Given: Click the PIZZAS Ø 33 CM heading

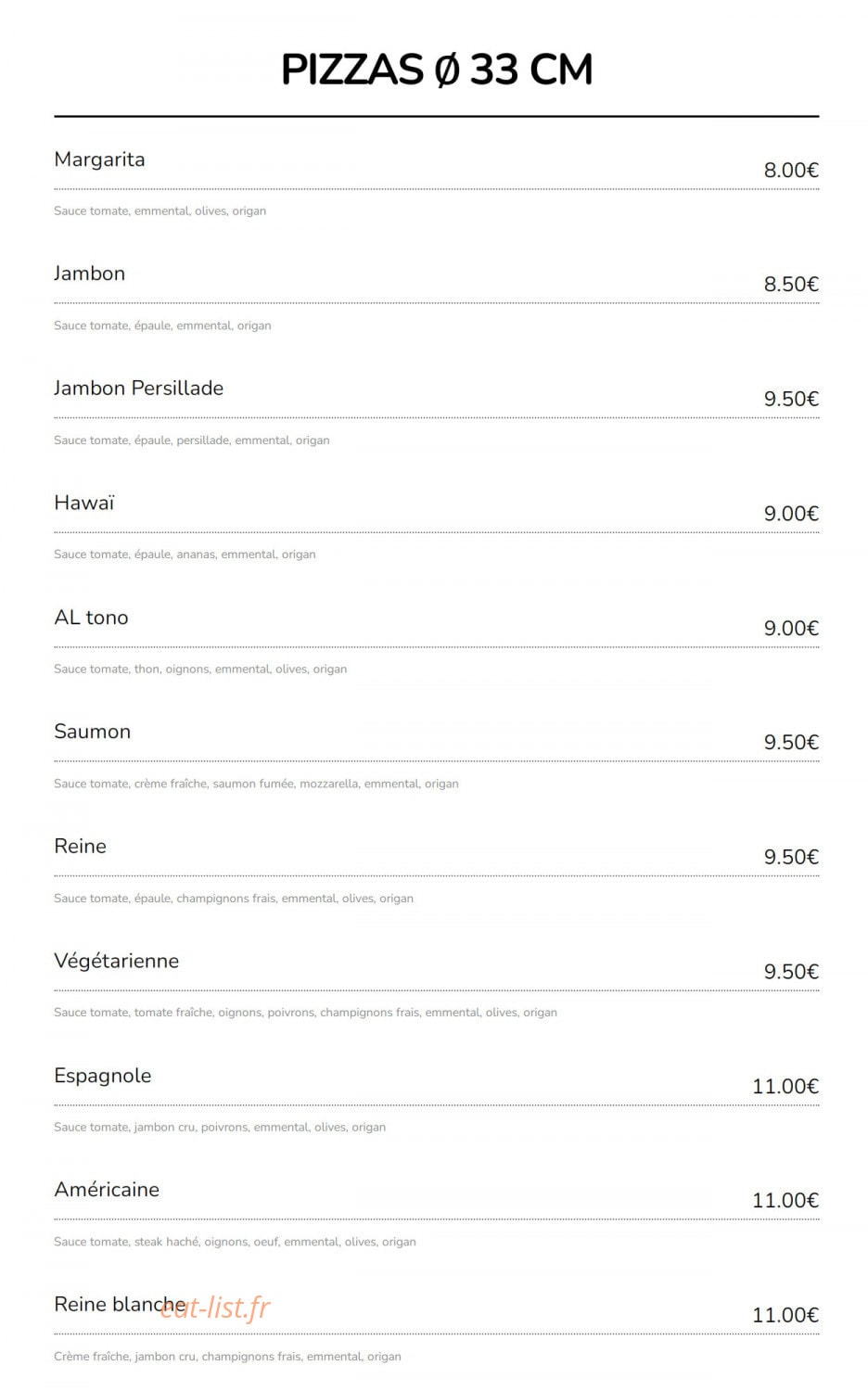Looking at the screenshot, I should [437, 70].
